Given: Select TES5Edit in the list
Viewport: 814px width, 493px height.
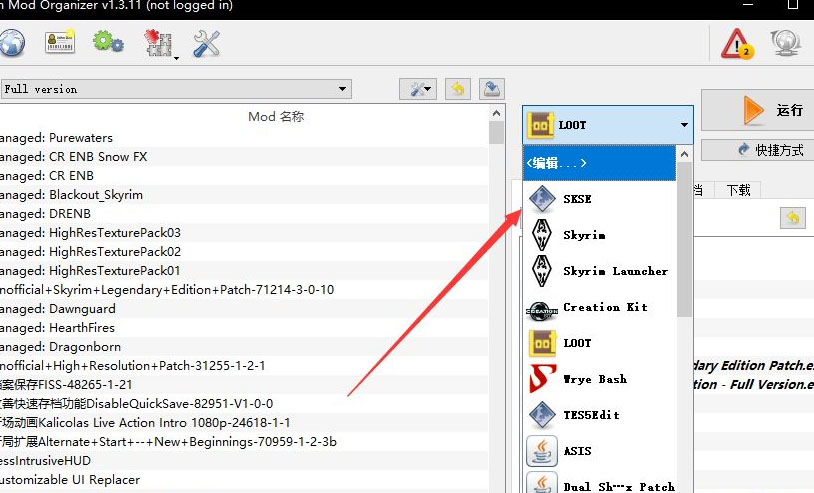Looking at the screenshot, I should click(x=599, y=415).
